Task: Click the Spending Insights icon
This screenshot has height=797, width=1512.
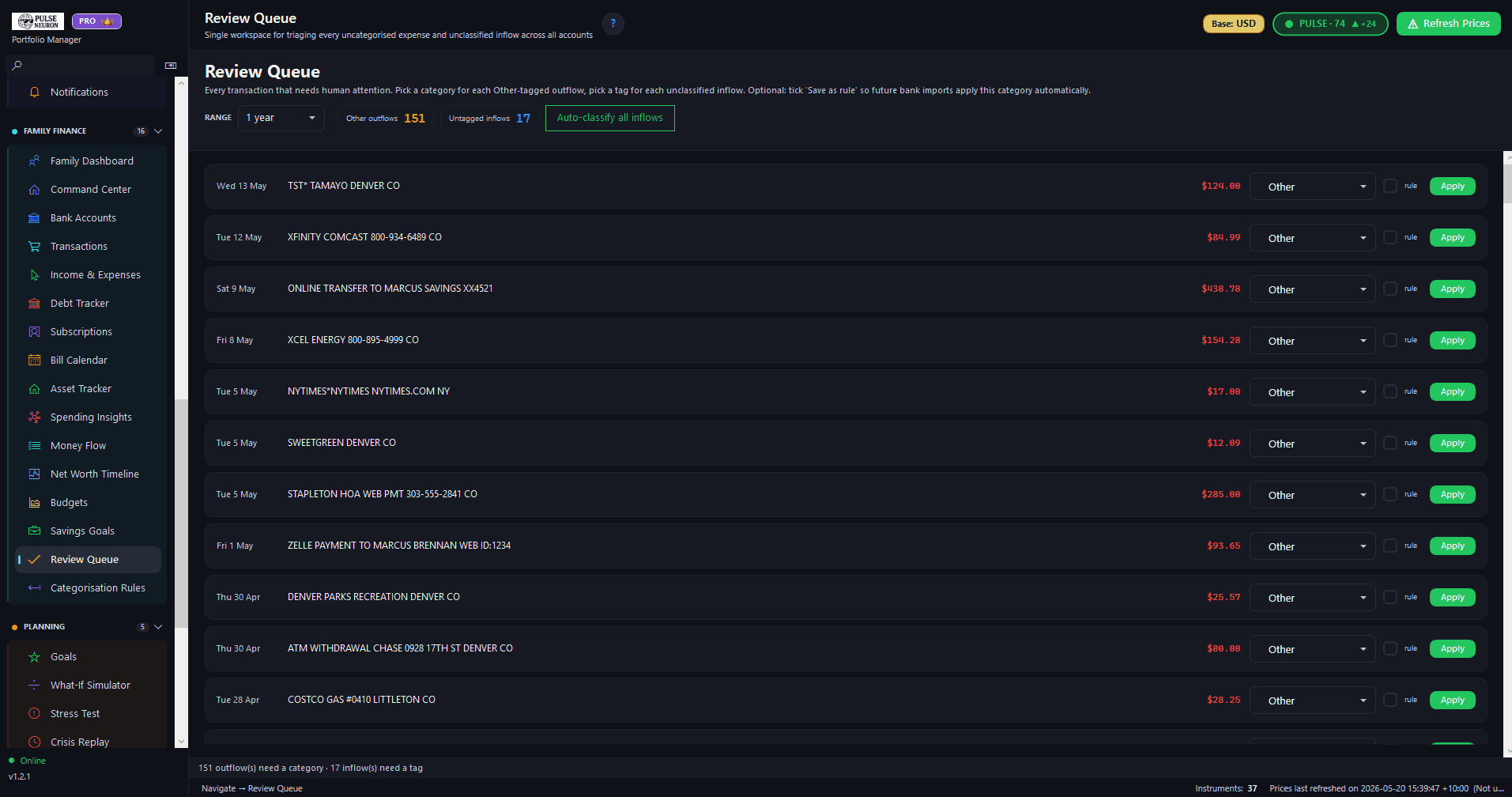Action: point(34,417)
